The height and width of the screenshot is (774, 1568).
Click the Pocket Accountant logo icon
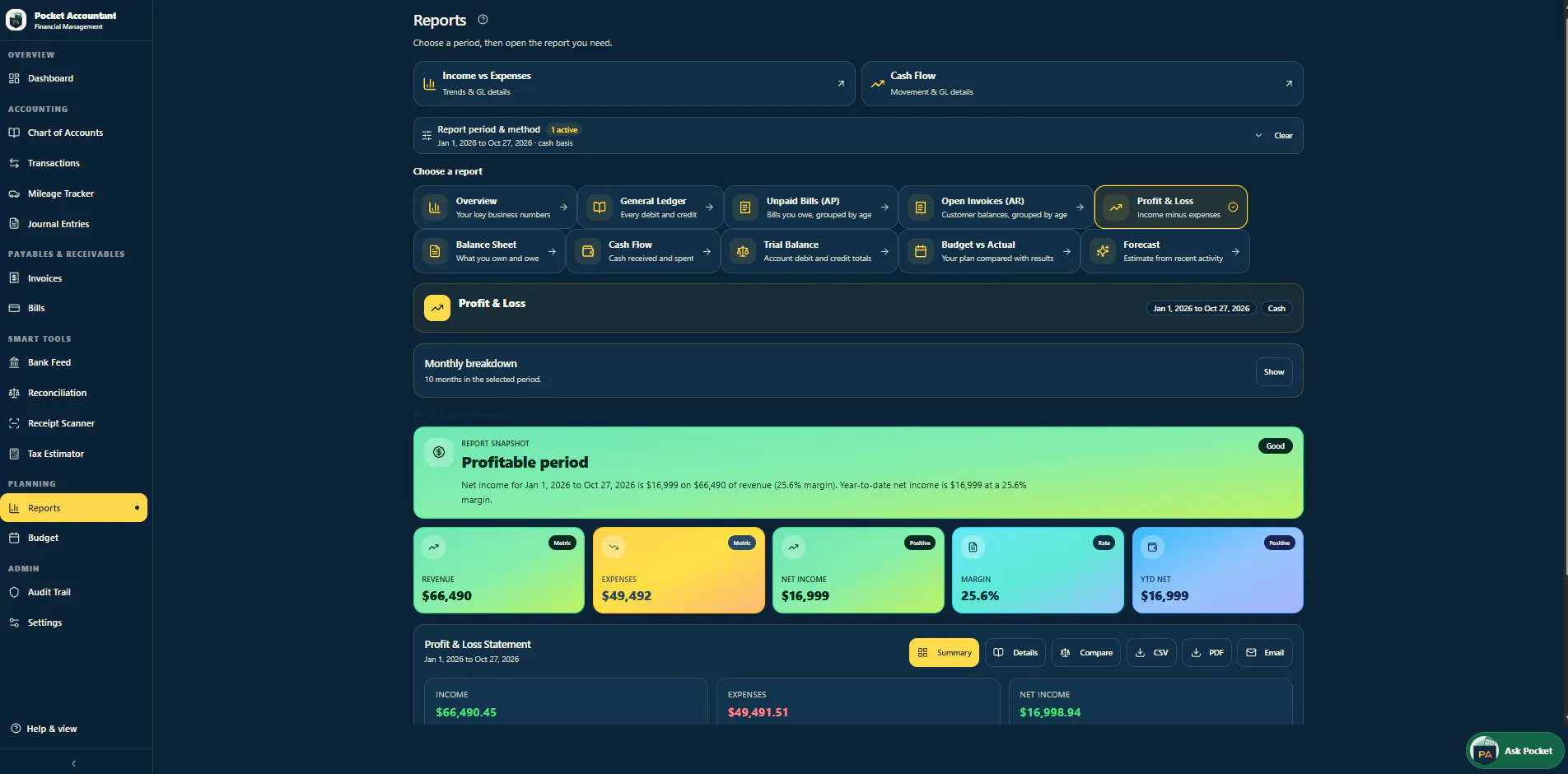click(16, 21)
